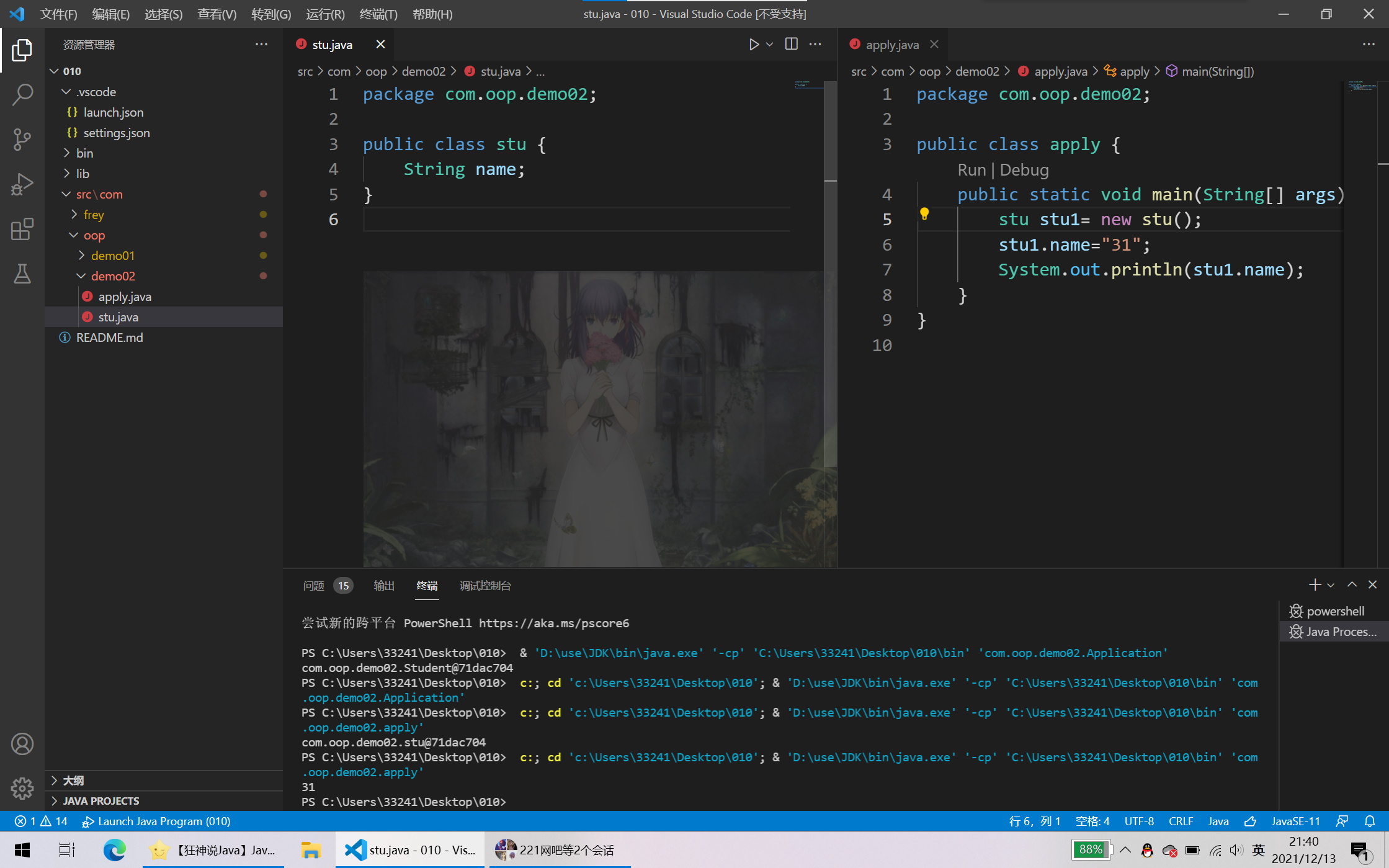Collapse the demo02 folder
The width and height of the screenshot is (1389, 868).
[113, 276]
